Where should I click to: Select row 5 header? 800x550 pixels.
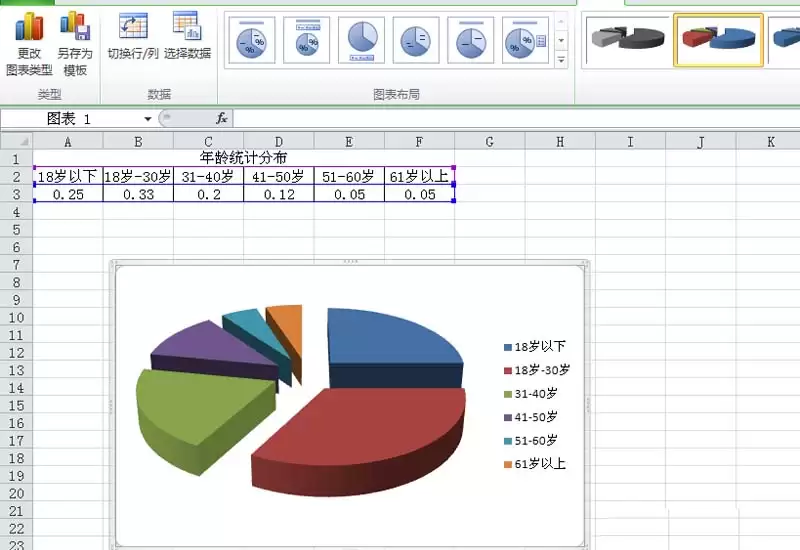[x=16, y=230]
